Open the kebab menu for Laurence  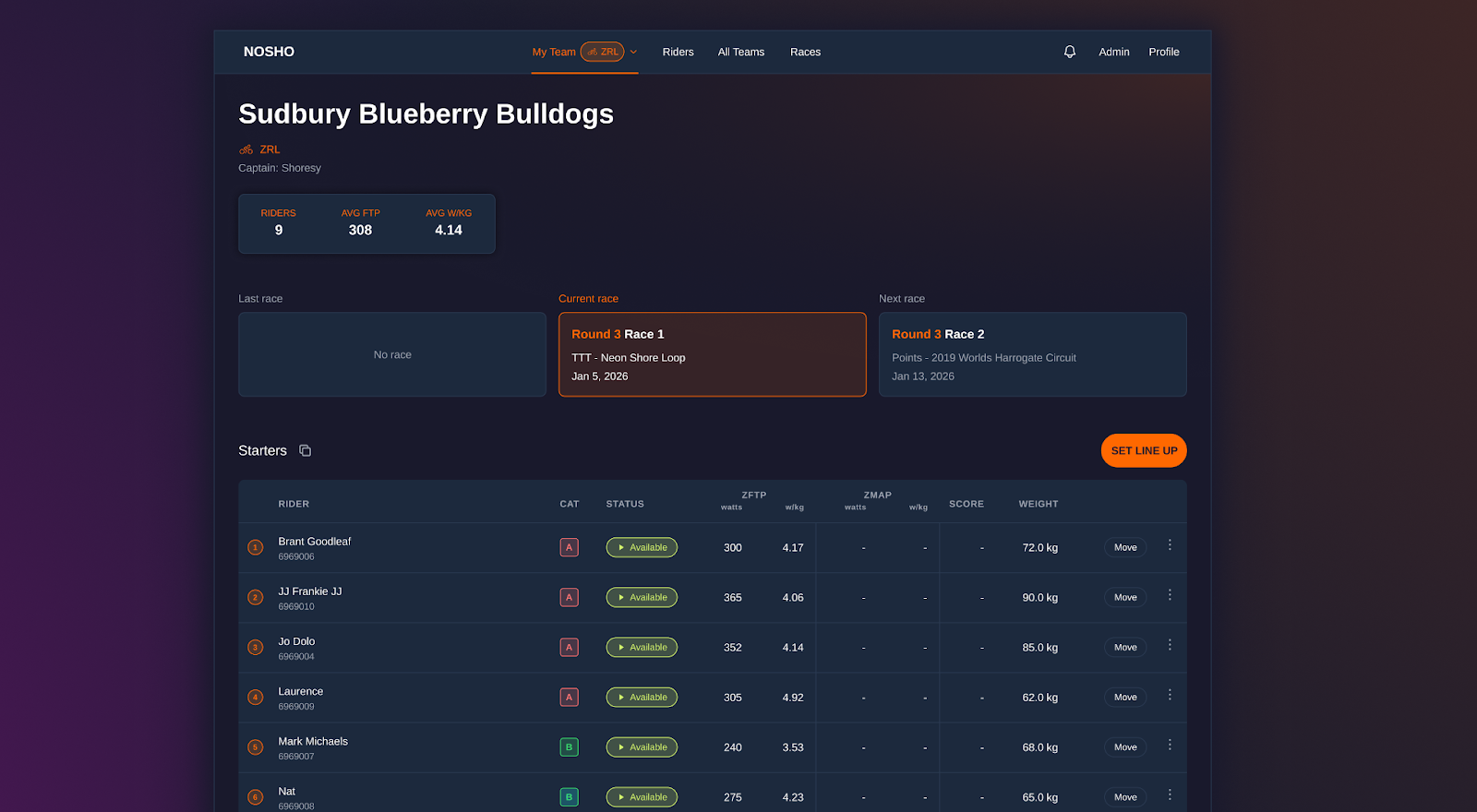pos(1170,695)
